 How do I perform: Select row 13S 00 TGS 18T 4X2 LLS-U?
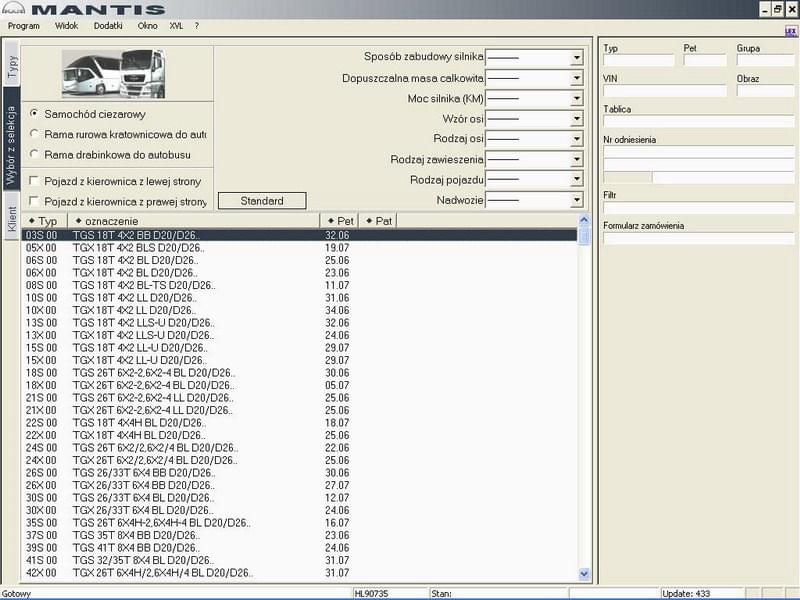click(x=299, y=323)
